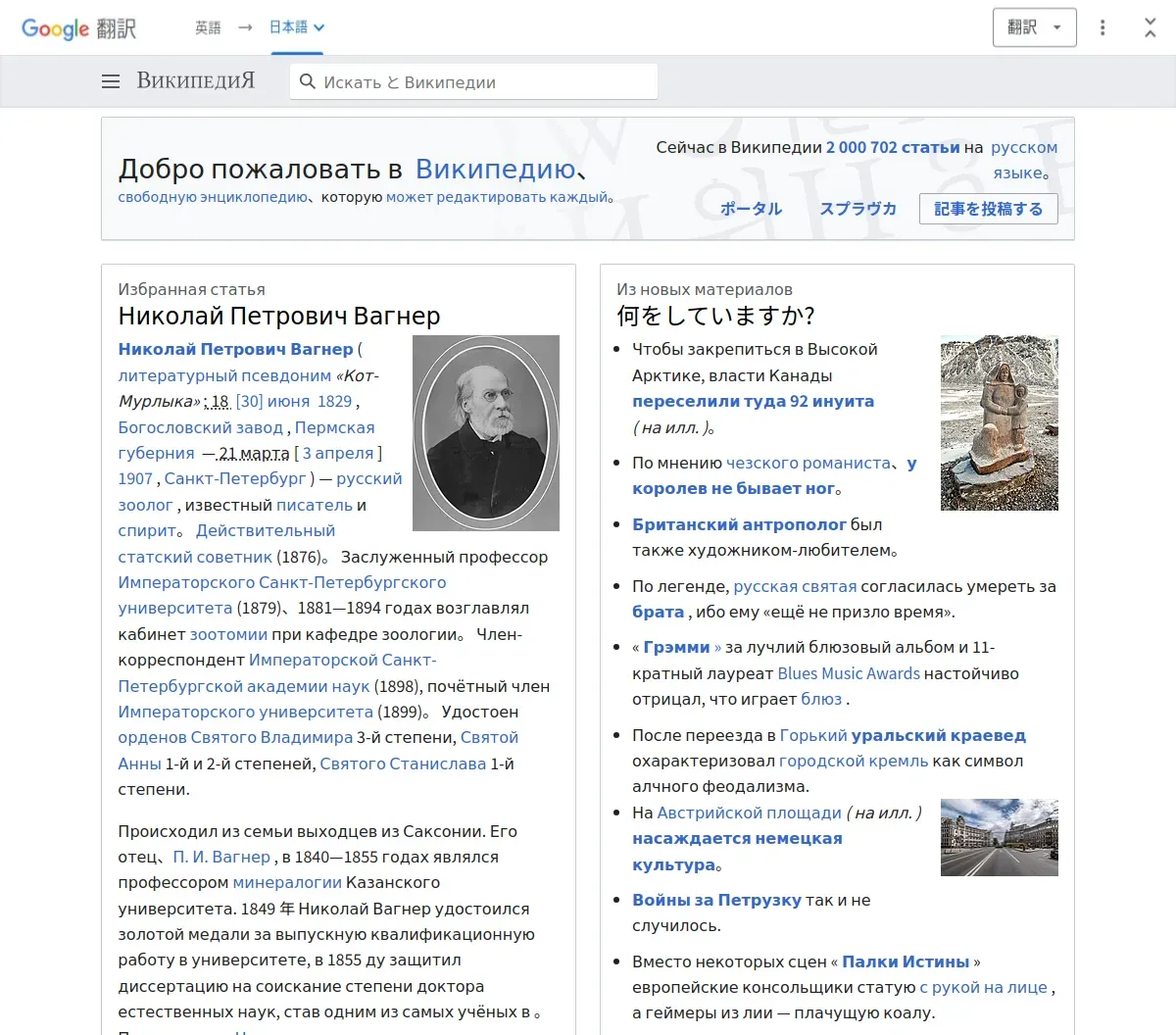Open the Blues Music Awards link

[x=849, y=673]
